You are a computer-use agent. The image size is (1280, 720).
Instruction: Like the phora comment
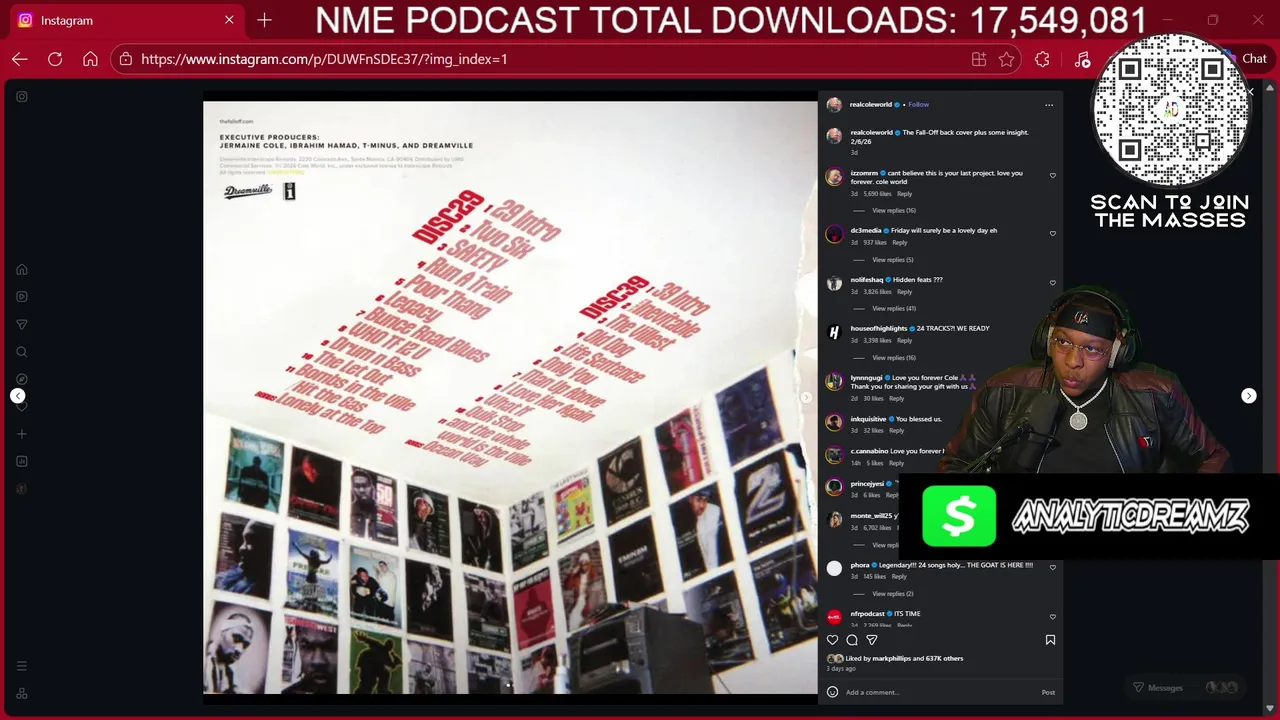click(1052, 568)
